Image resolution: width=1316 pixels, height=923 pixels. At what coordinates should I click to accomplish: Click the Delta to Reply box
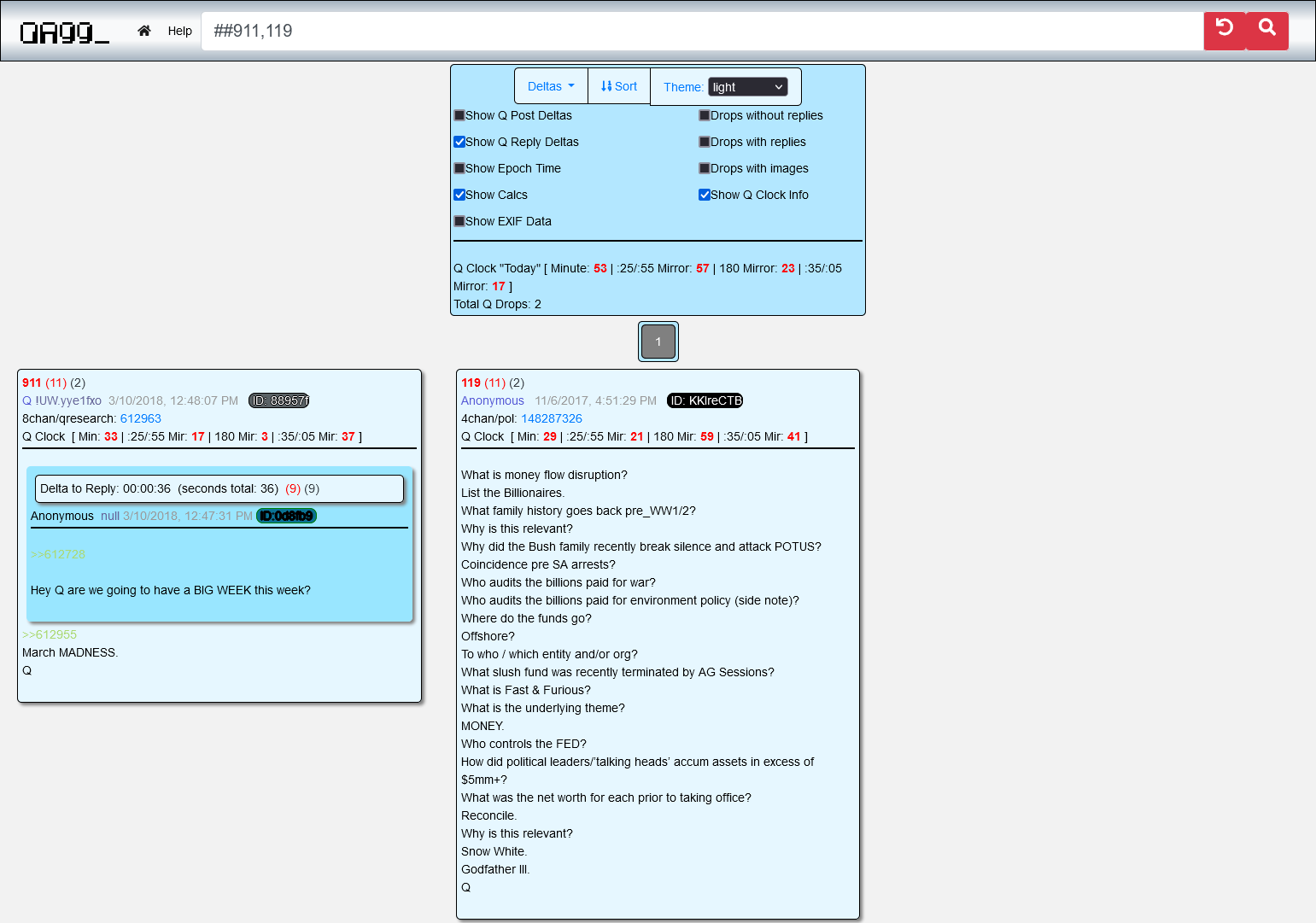coord(219,488)
